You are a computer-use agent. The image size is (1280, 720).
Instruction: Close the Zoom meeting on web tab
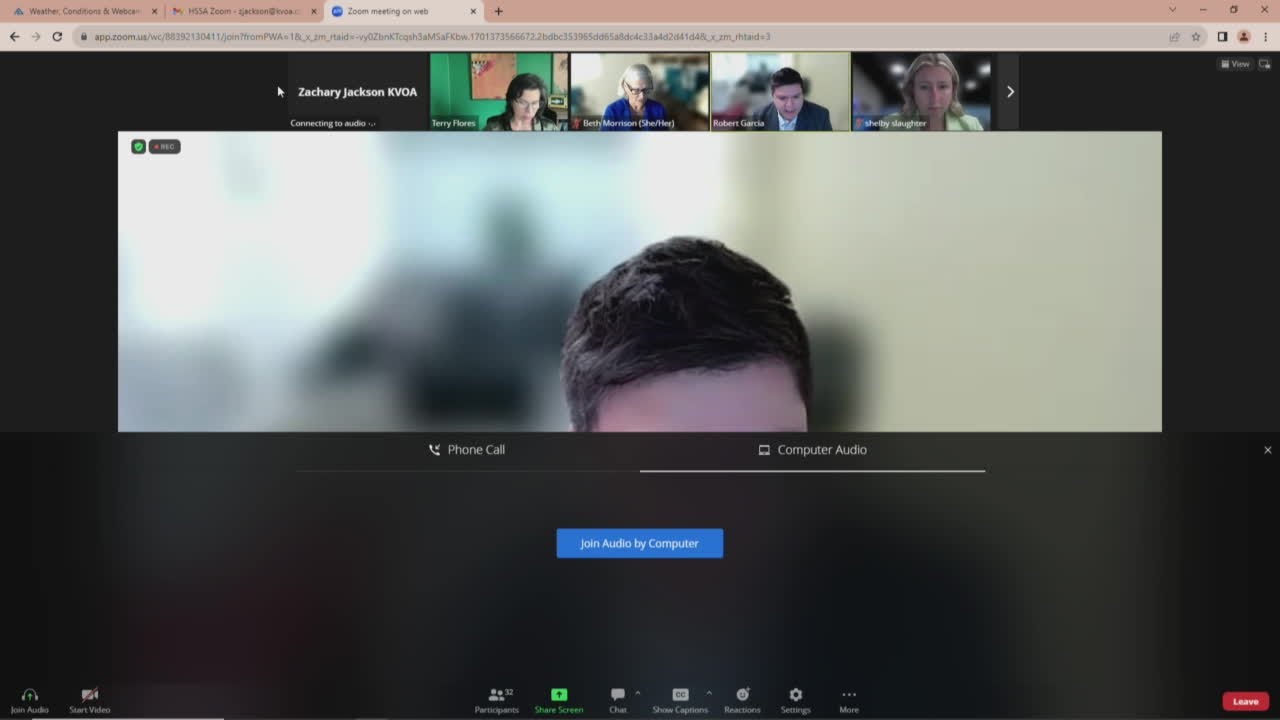473,11
